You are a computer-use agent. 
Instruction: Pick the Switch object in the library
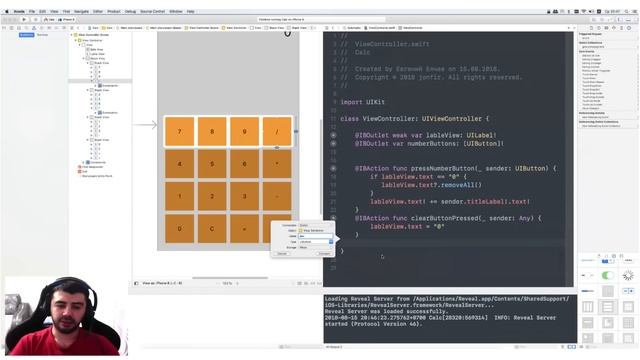[x=608, y=276]
